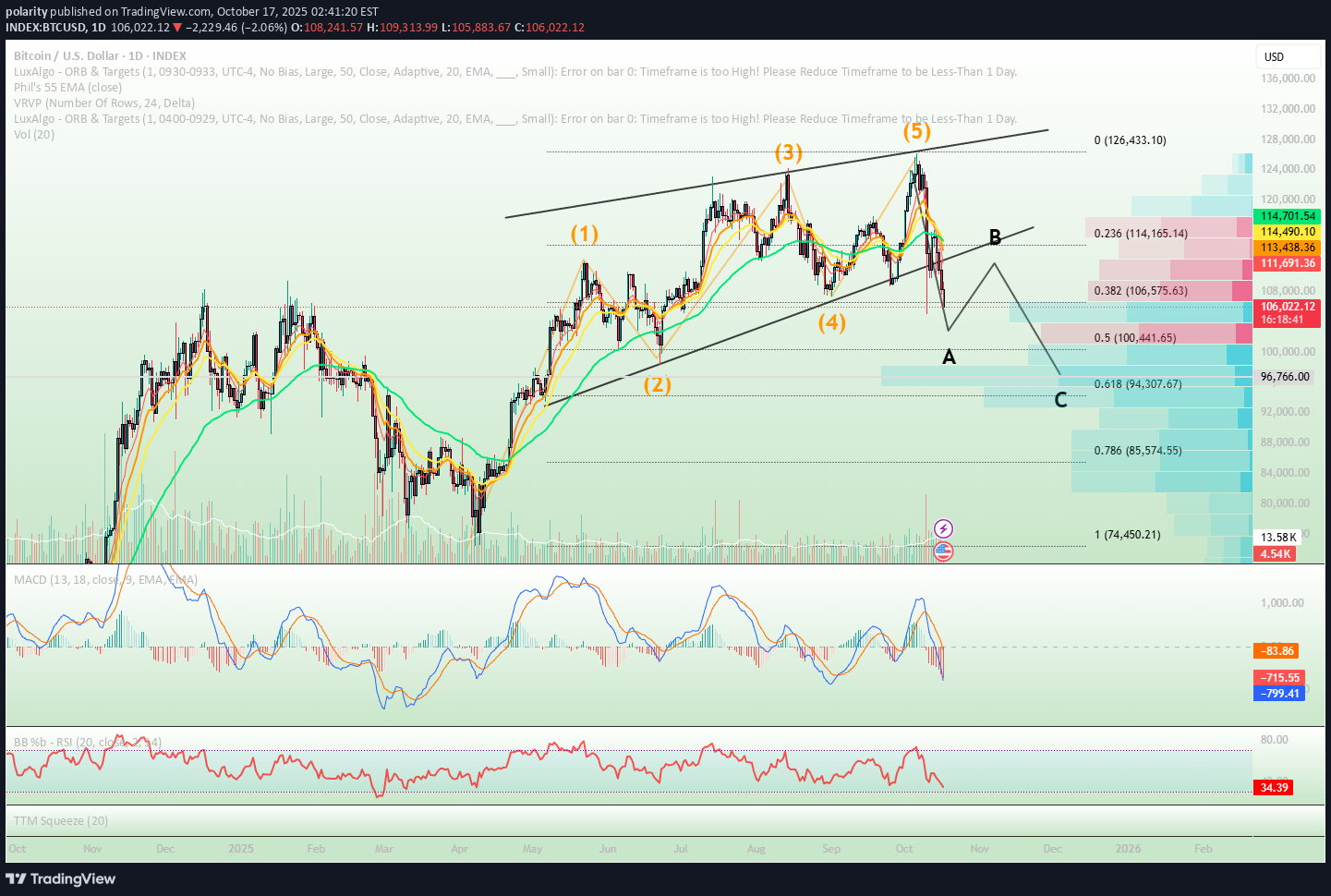Select the corrective wave C label
1331x896 pixels.
[x=1060, y=400]
